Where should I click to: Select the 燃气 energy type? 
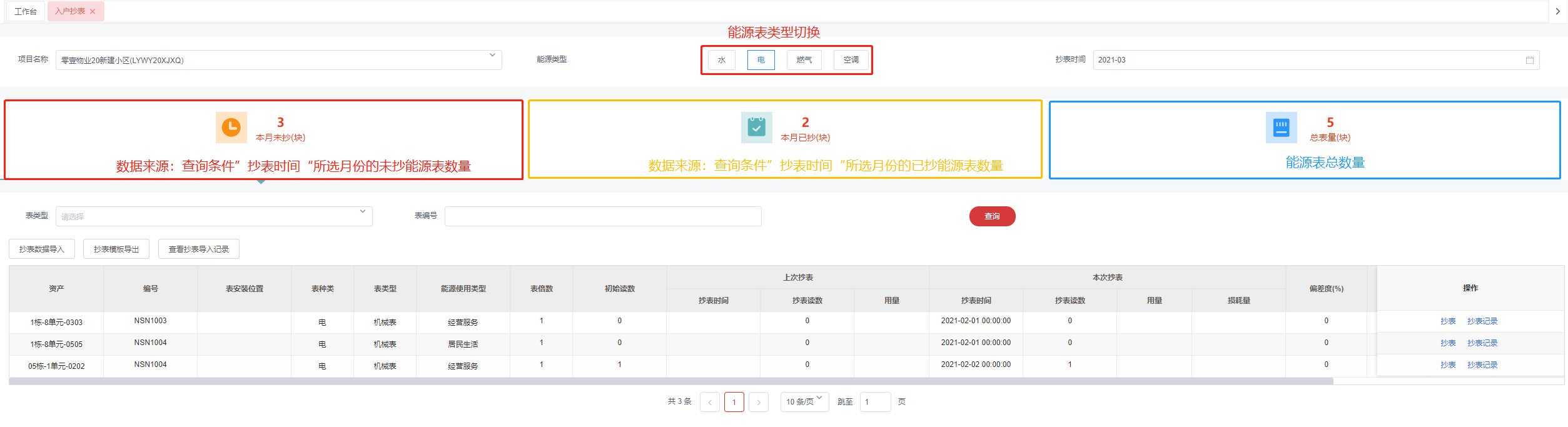point(804,60)
